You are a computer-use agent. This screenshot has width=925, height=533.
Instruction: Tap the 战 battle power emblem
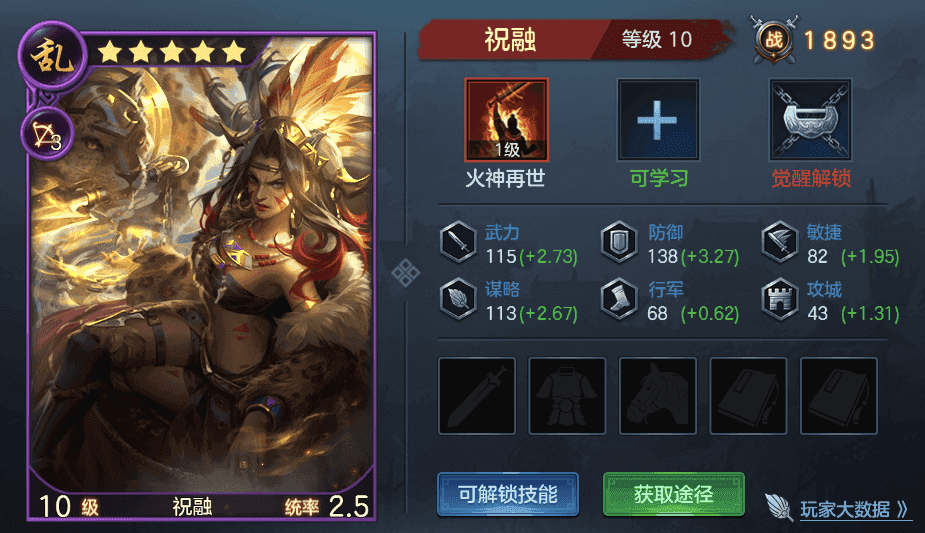774,40
